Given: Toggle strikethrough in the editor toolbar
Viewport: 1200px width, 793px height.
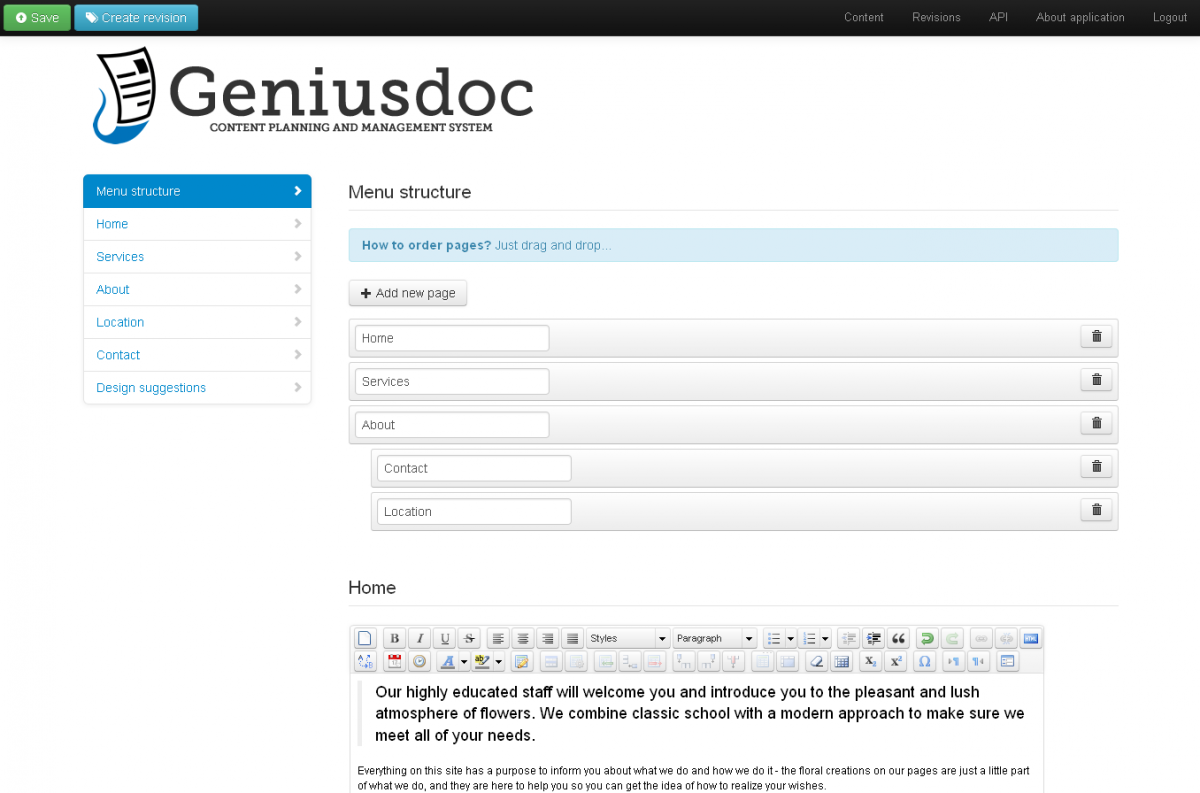Looking at the screenshot, I should coord(470,639).
